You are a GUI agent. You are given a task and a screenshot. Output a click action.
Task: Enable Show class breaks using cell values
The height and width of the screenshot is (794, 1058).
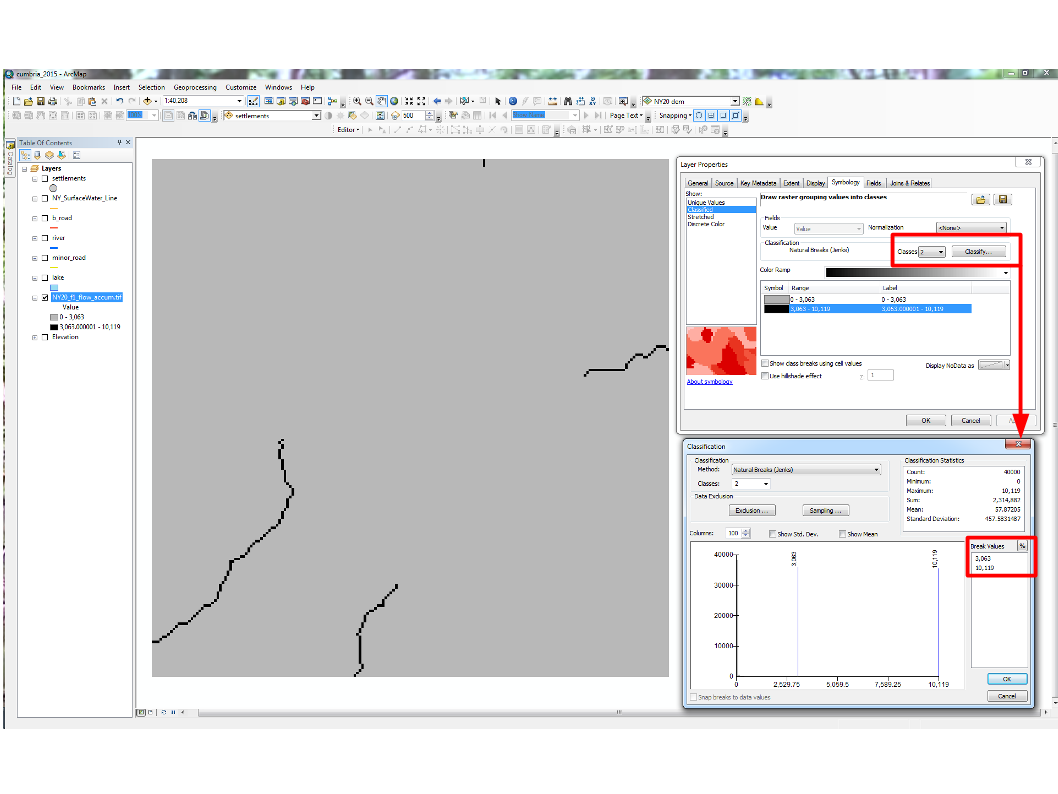click(765, 363)
